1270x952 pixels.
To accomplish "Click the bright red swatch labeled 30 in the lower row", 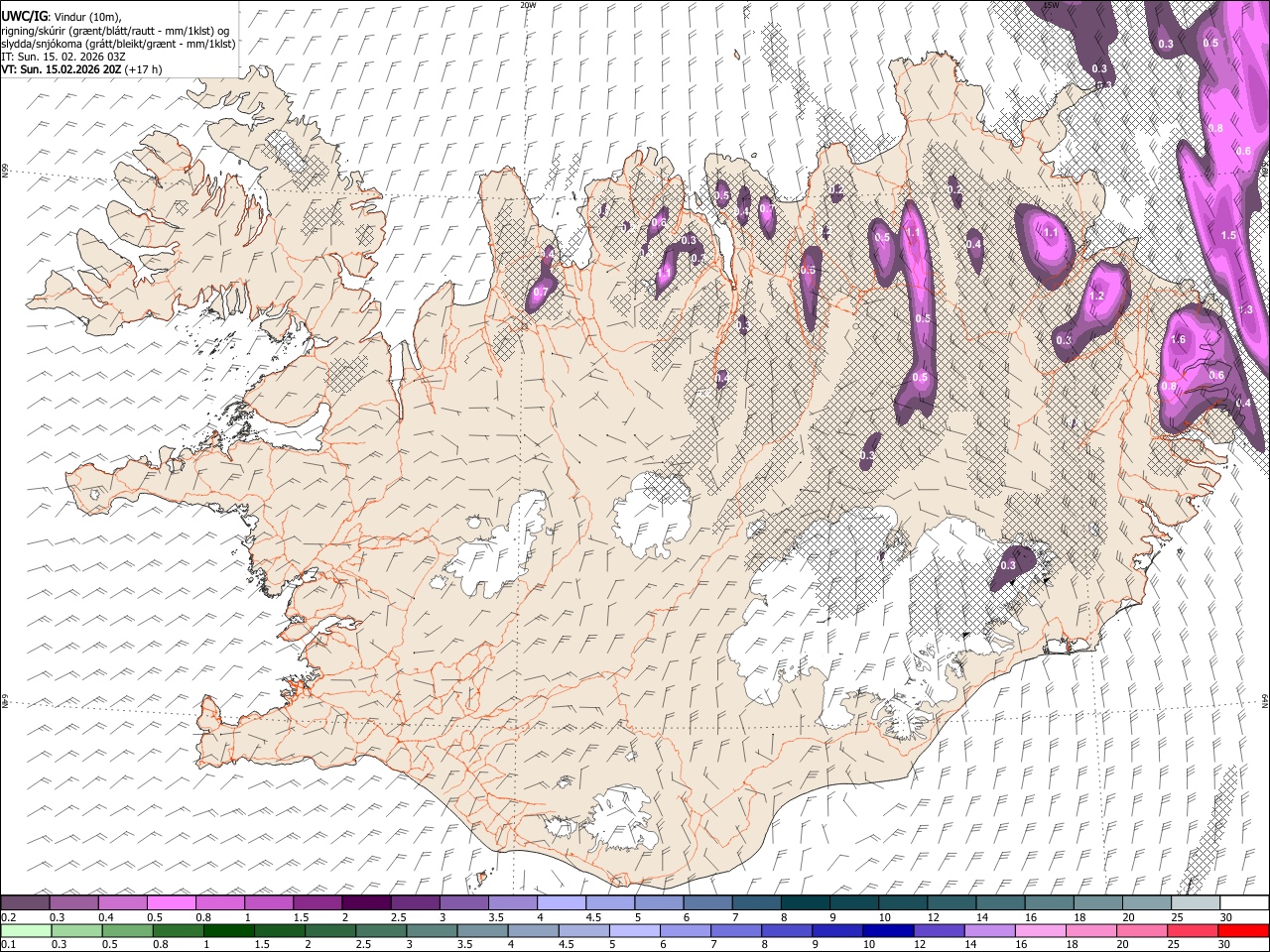I will (1242, 930).
